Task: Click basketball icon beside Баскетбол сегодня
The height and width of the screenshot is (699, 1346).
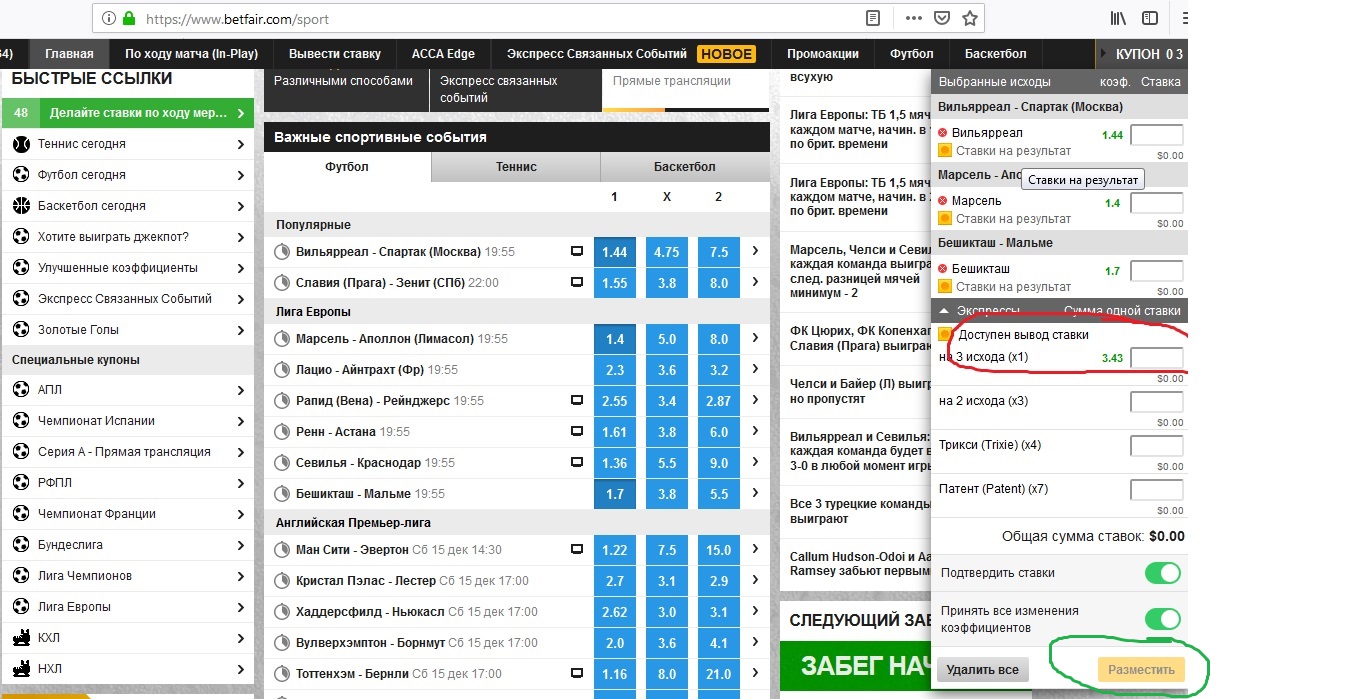Action: tap(21, 206)
